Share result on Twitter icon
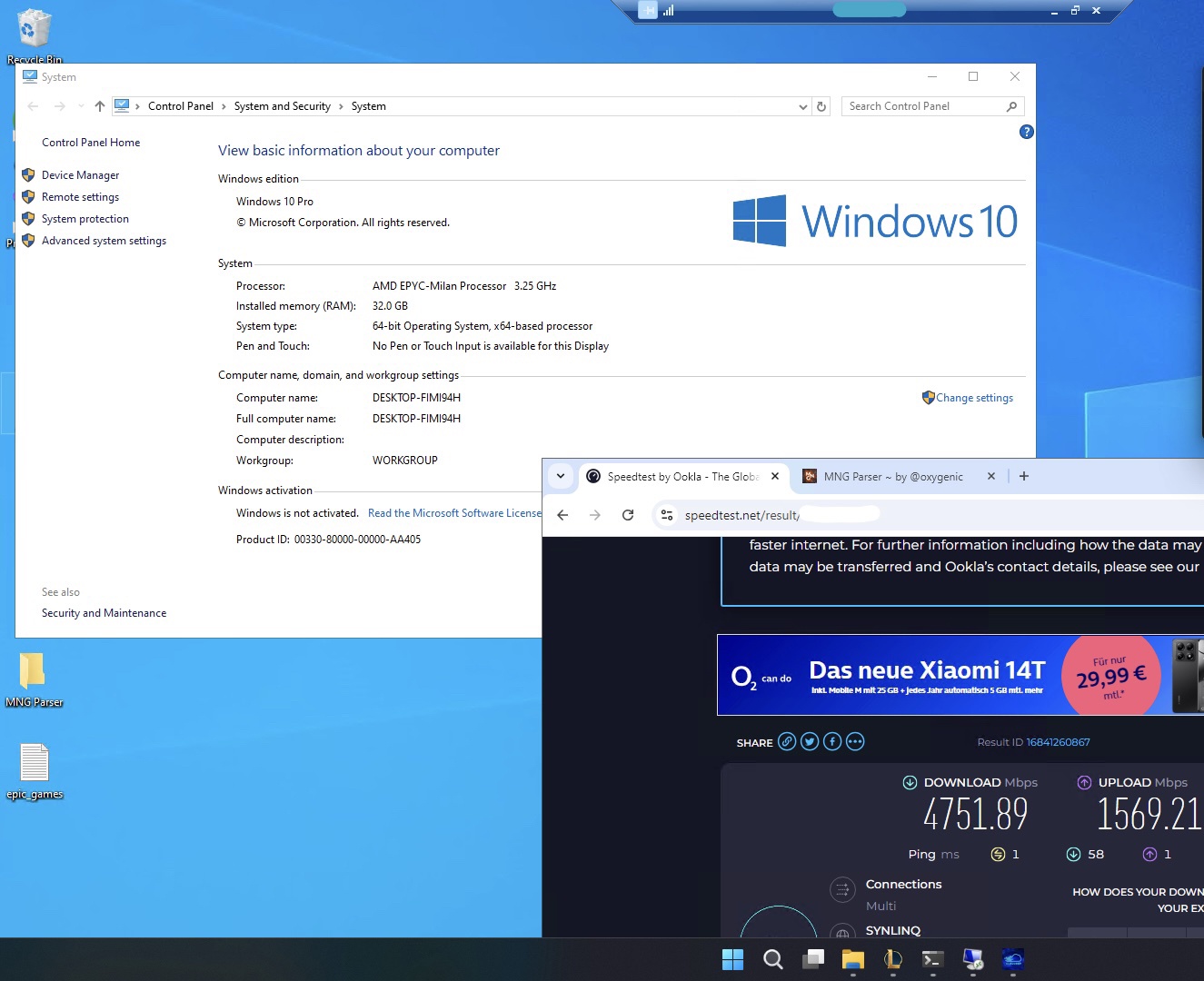 point(810,741)
